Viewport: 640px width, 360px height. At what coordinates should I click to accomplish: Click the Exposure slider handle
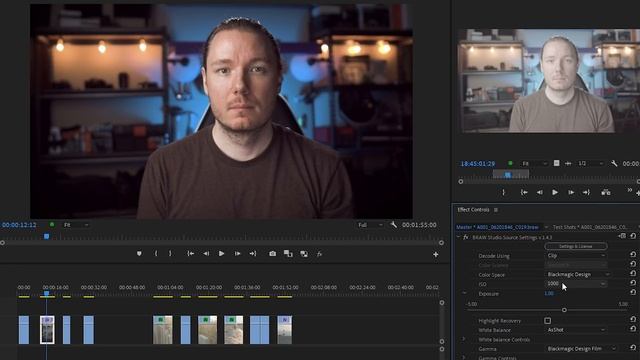[x=564, y=310]
